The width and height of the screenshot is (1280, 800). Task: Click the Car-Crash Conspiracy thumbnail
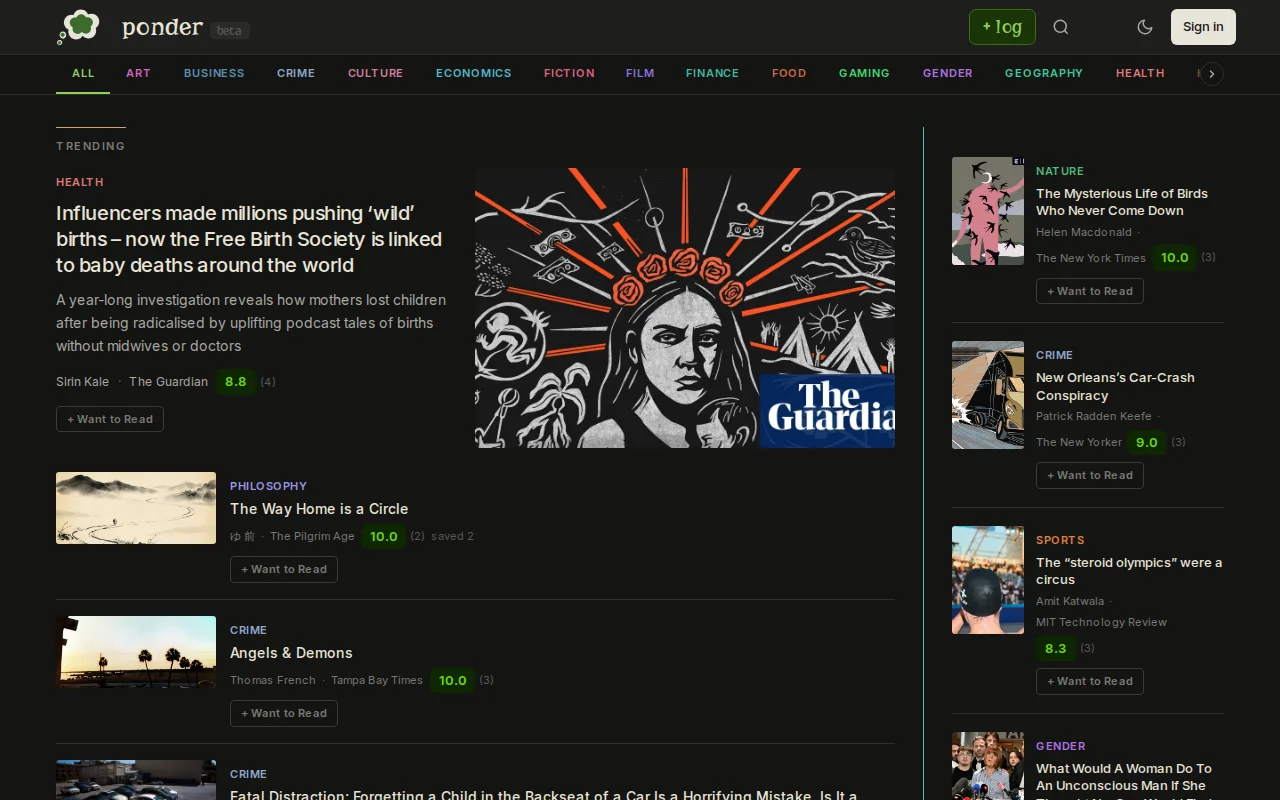point(988,395)
